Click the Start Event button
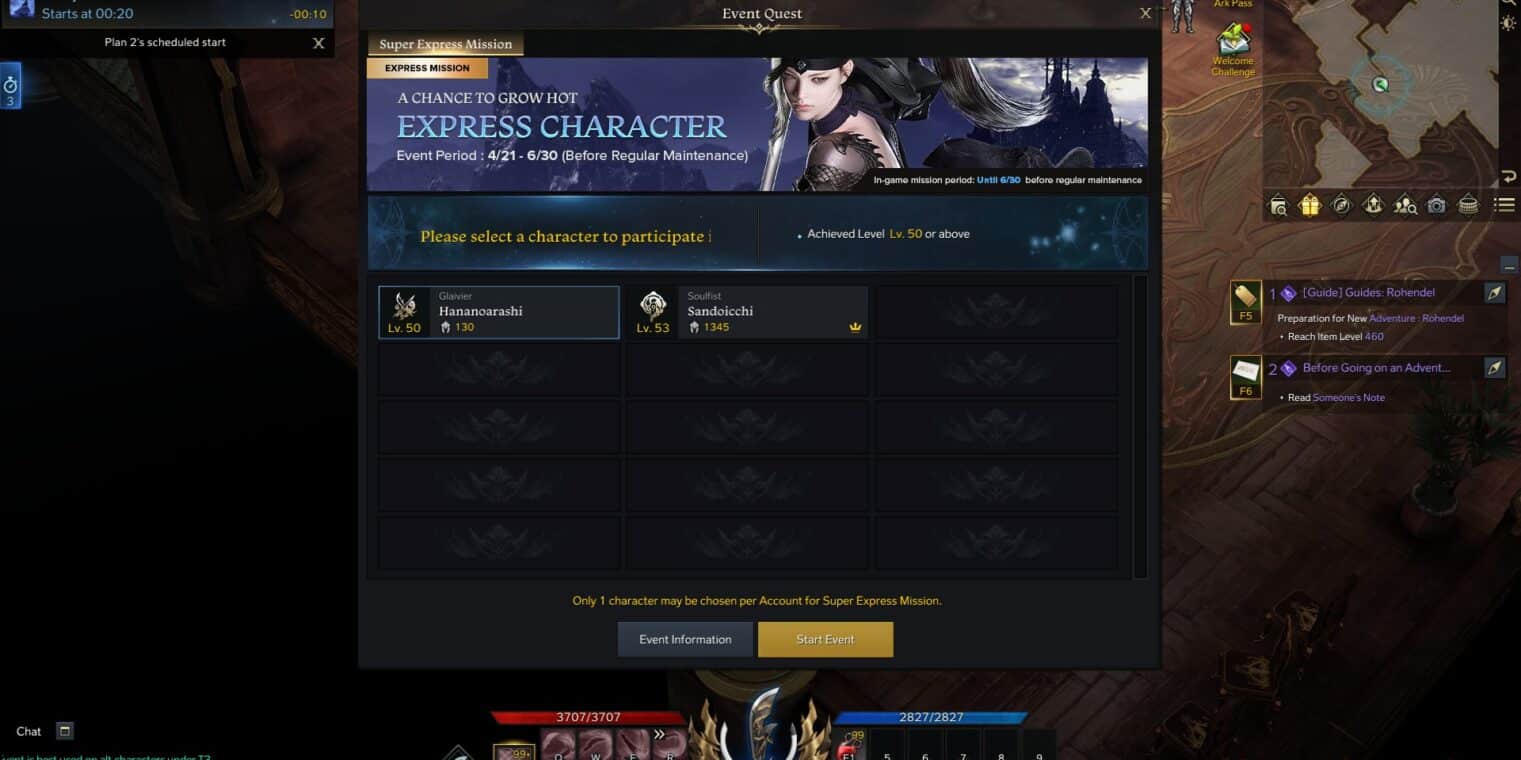Image resolution: width=1521 pixels, height=760 pixels. pos(825,639)
